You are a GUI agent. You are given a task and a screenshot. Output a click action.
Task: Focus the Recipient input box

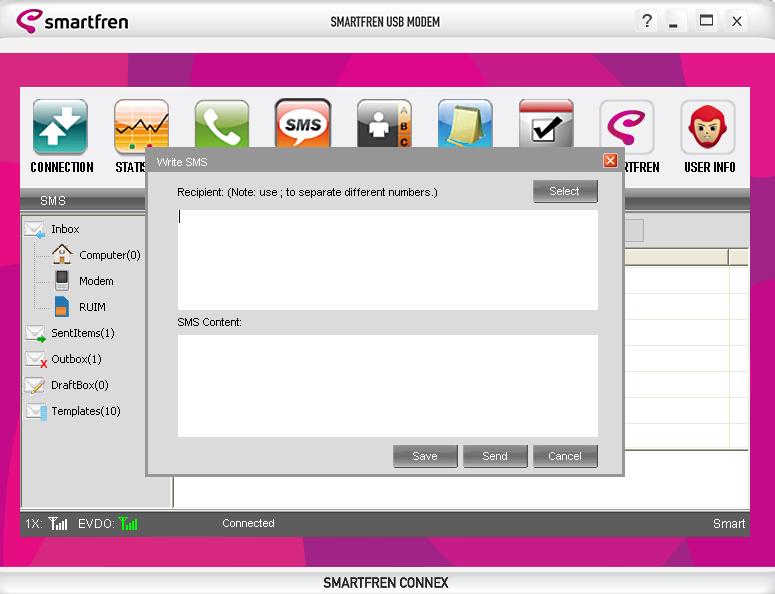pyautogui.click(x=388, y=260)
